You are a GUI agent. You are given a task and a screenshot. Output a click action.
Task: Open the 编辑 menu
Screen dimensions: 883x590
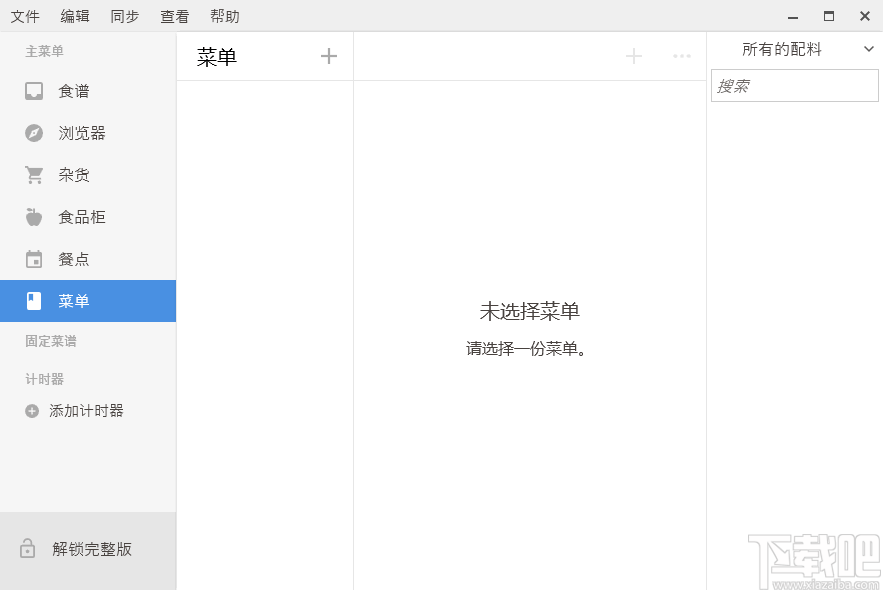[x=75, y=16]
